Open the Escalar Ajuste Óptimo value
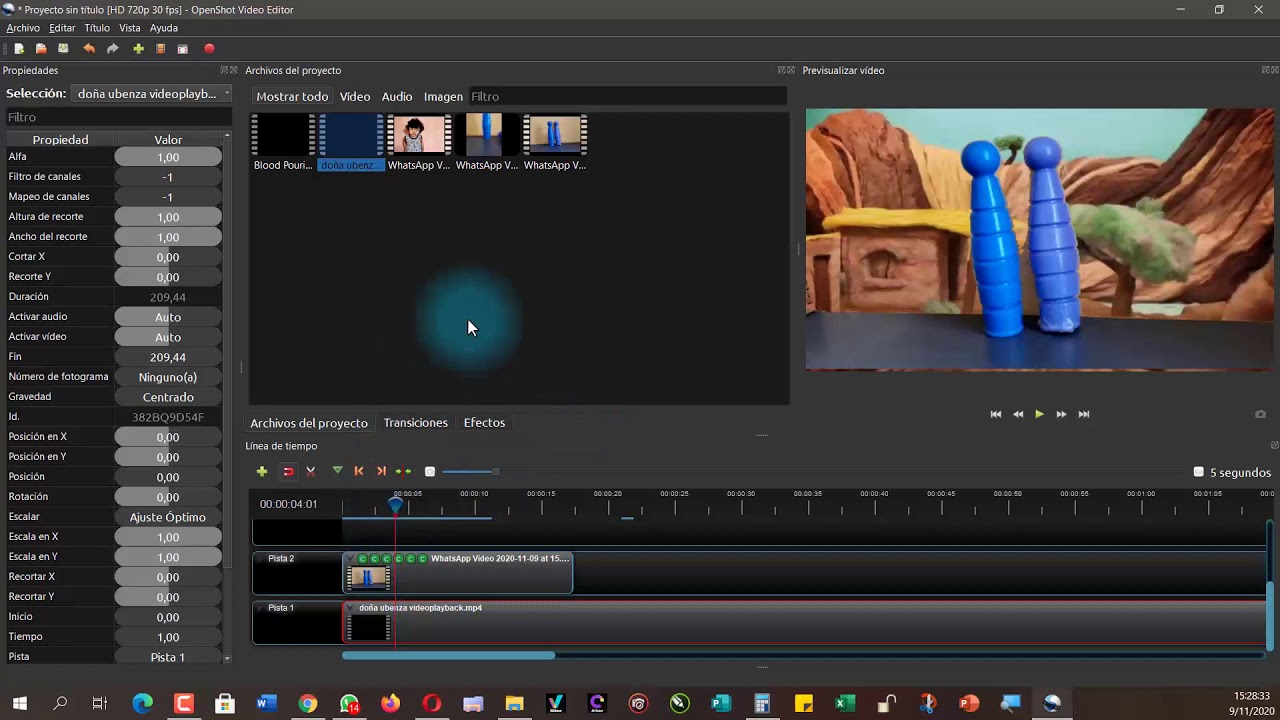The image size is (1280, 720). pyautogui.click(x=168, y=517)
